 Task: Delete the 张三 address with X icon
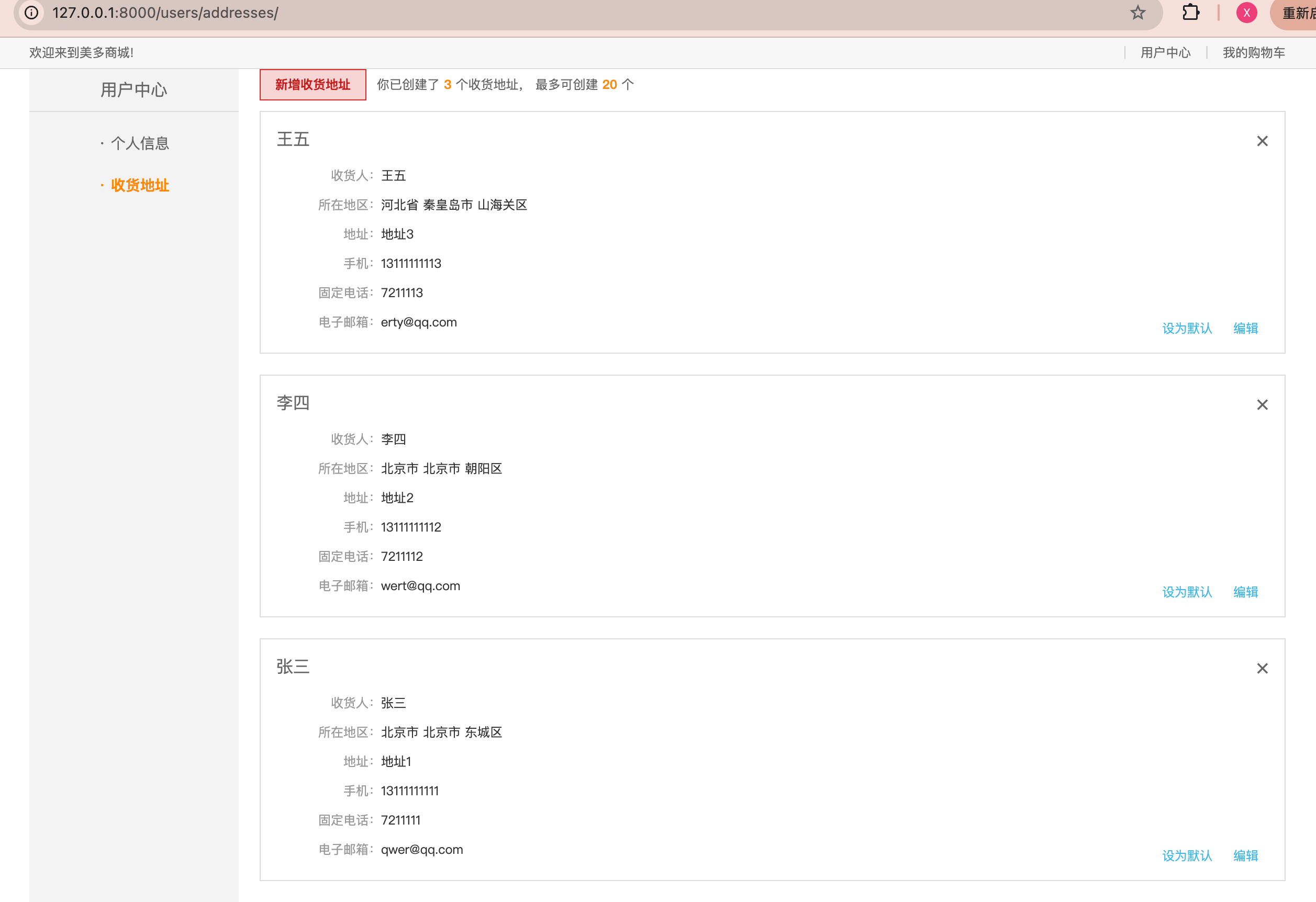tap(1262, 668)
